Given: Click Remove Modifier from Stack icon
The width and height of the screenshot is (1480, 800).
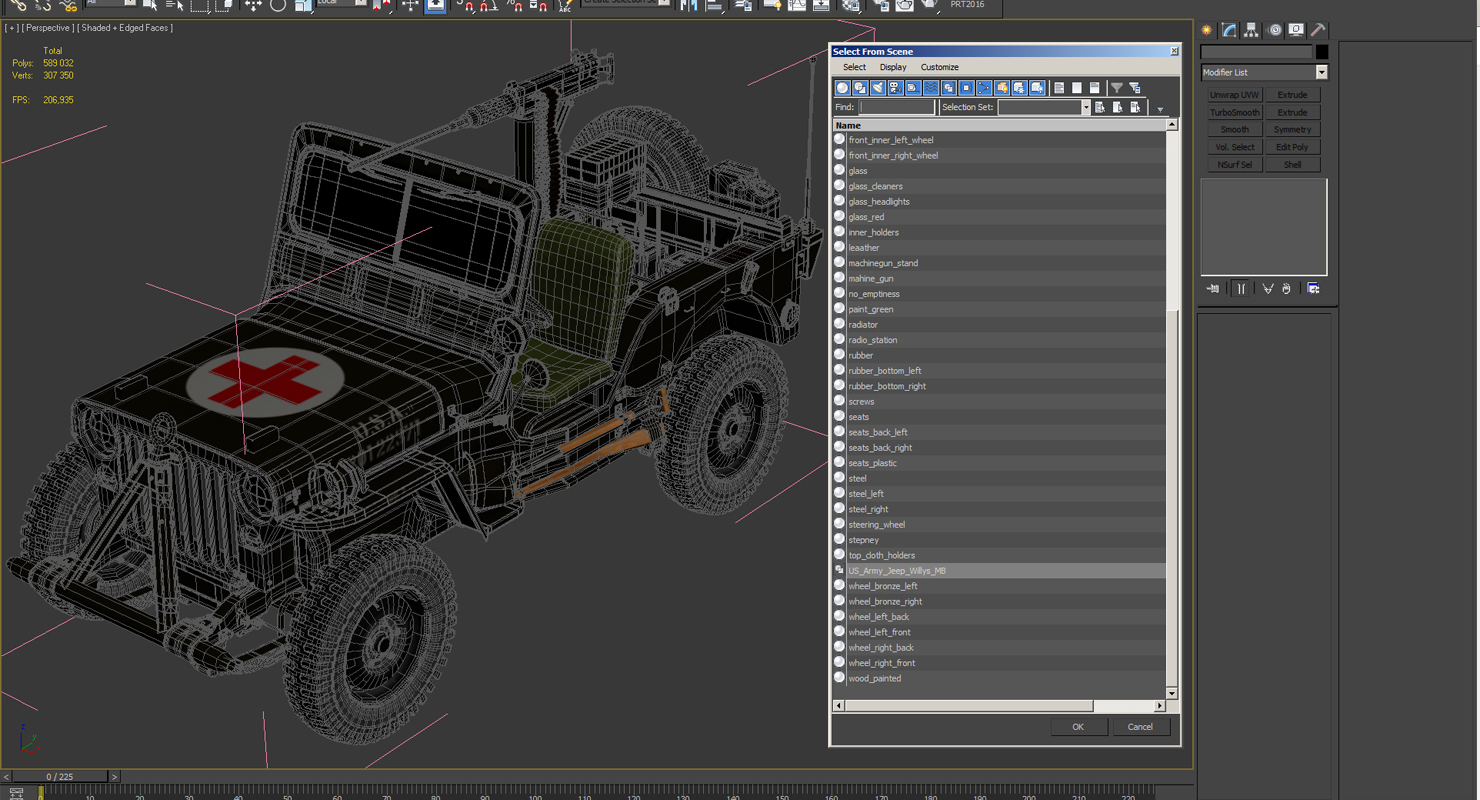Looking at the screenshot, I should coord(1287,289).
